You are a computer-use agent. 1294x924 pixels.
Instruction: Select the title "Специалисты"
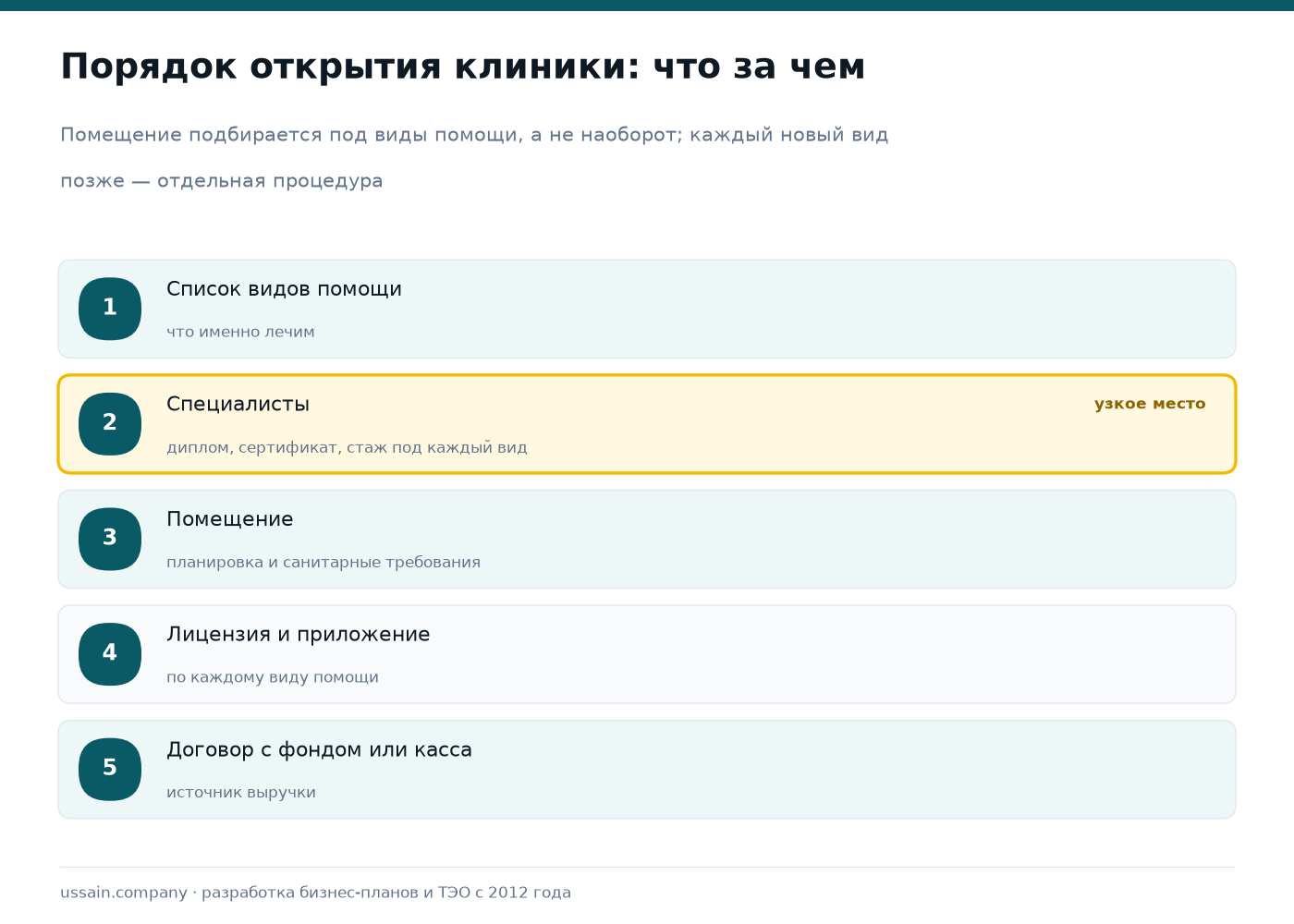point(238,405)
